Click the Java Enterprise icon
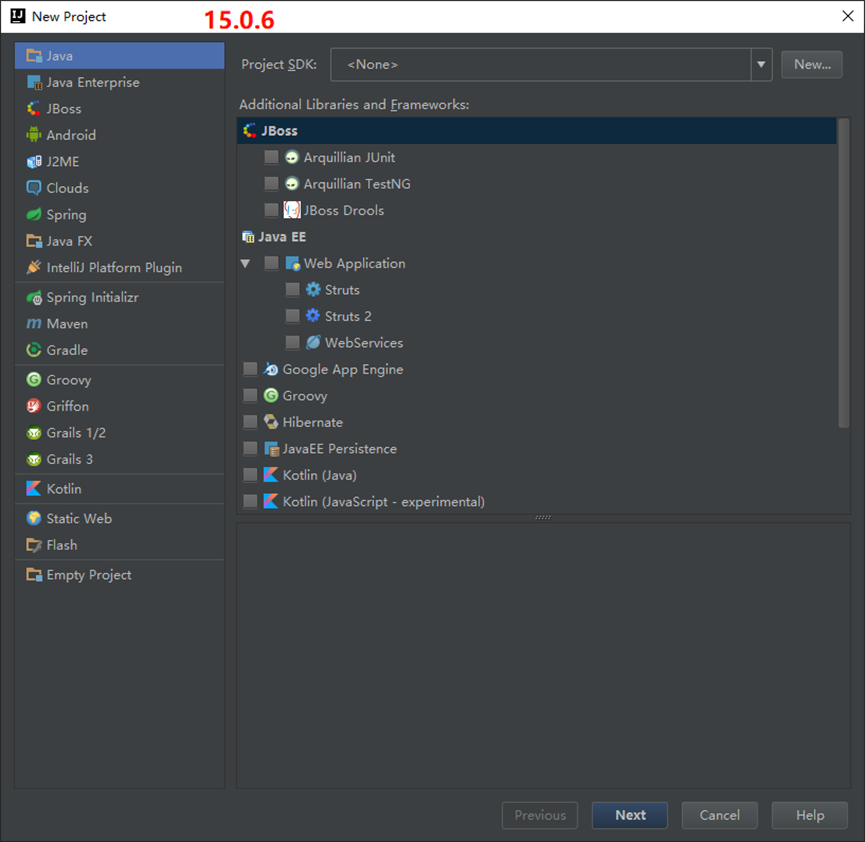865x842 pixels. tap(34, 82)
